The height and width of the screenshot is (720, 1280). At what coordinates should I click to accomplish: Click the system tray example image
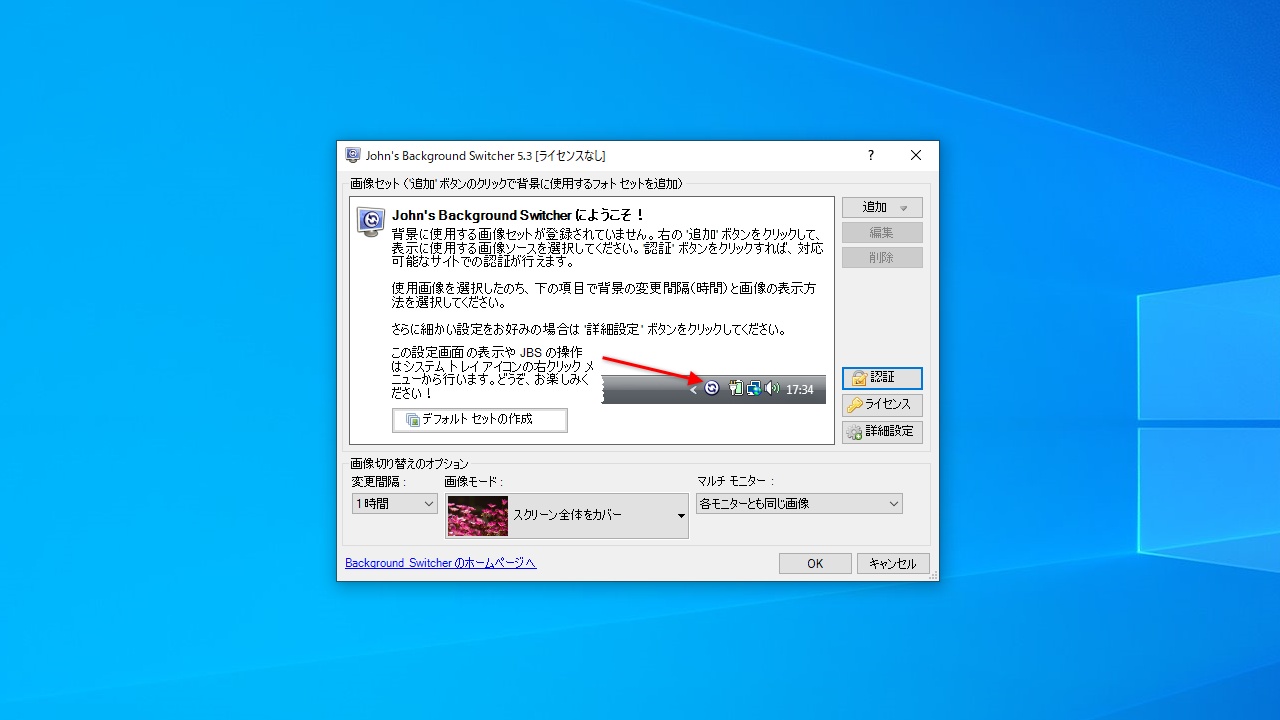(x=714, y=389)
